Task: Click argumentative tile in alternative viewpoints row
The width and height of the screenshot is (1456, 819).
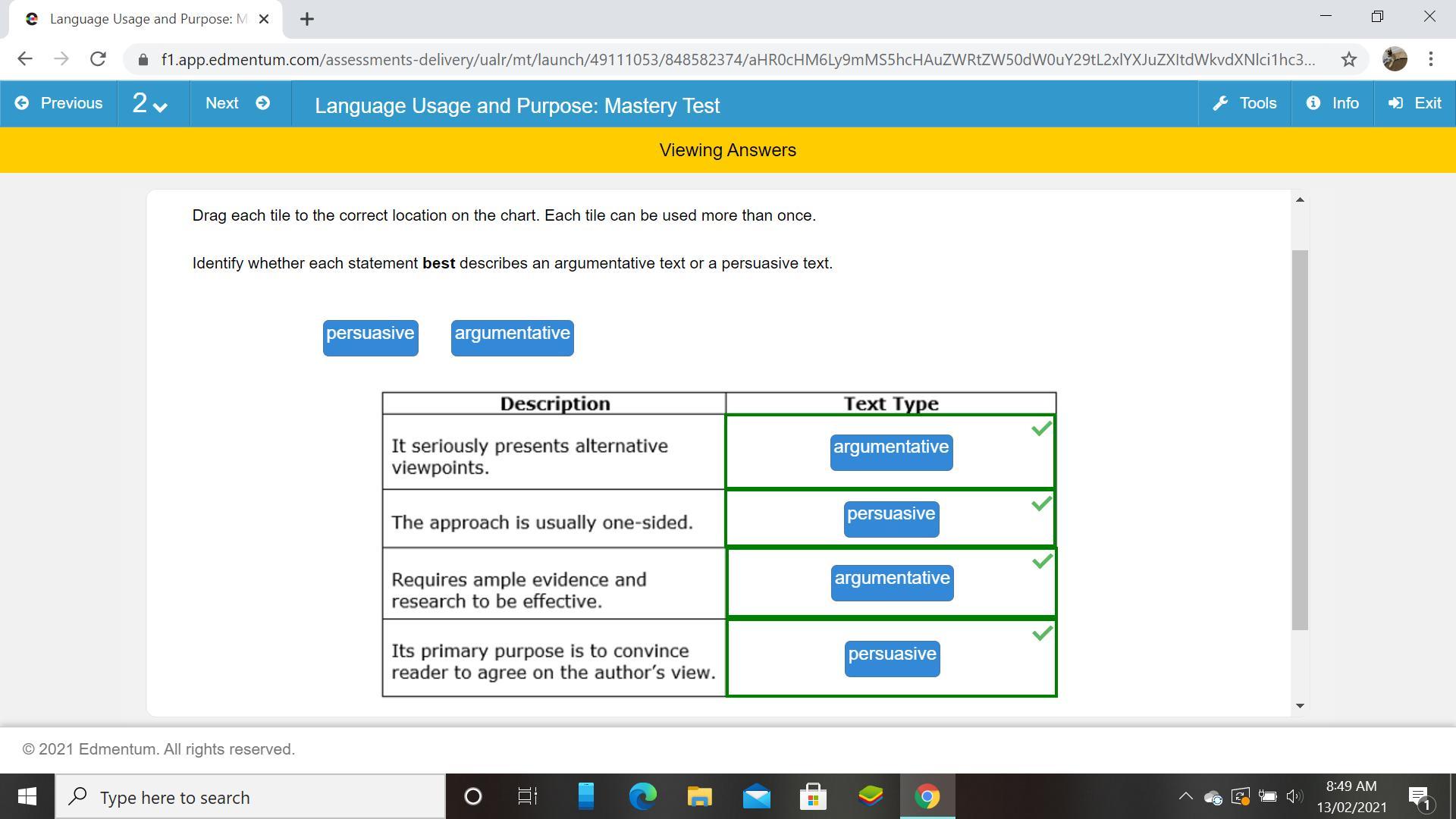Action: coord(891,452)
